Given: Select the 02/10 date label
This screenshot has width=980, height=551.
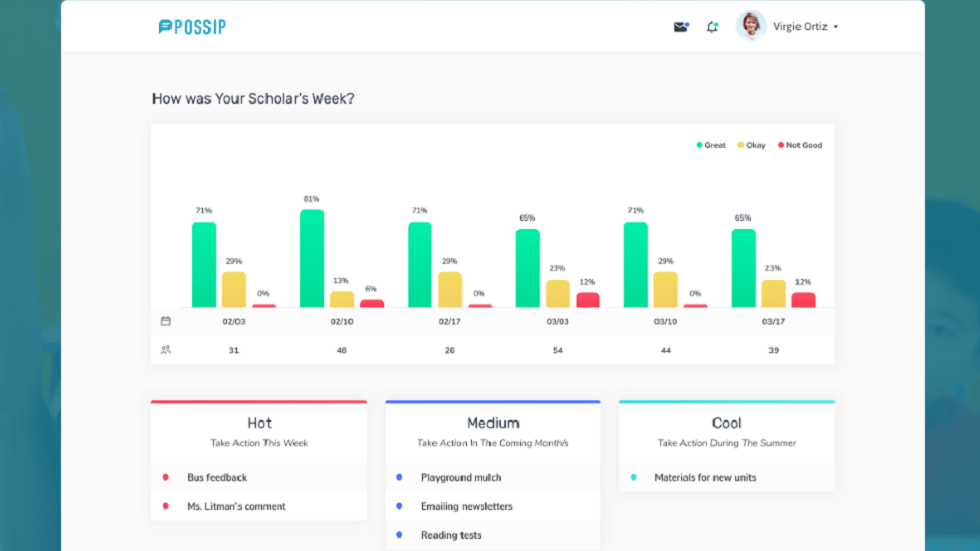Looking at the screenshot, I should click(x=342, y=322).
